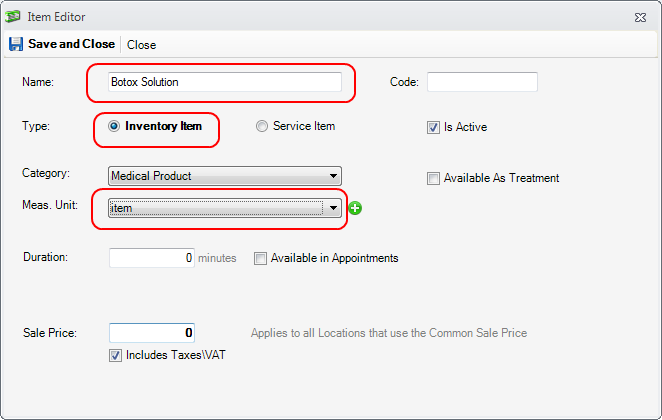The width and height of the screenshot is (662, 420).
Task: Click the Item Editor title bar icon
Action: [14, 17]
